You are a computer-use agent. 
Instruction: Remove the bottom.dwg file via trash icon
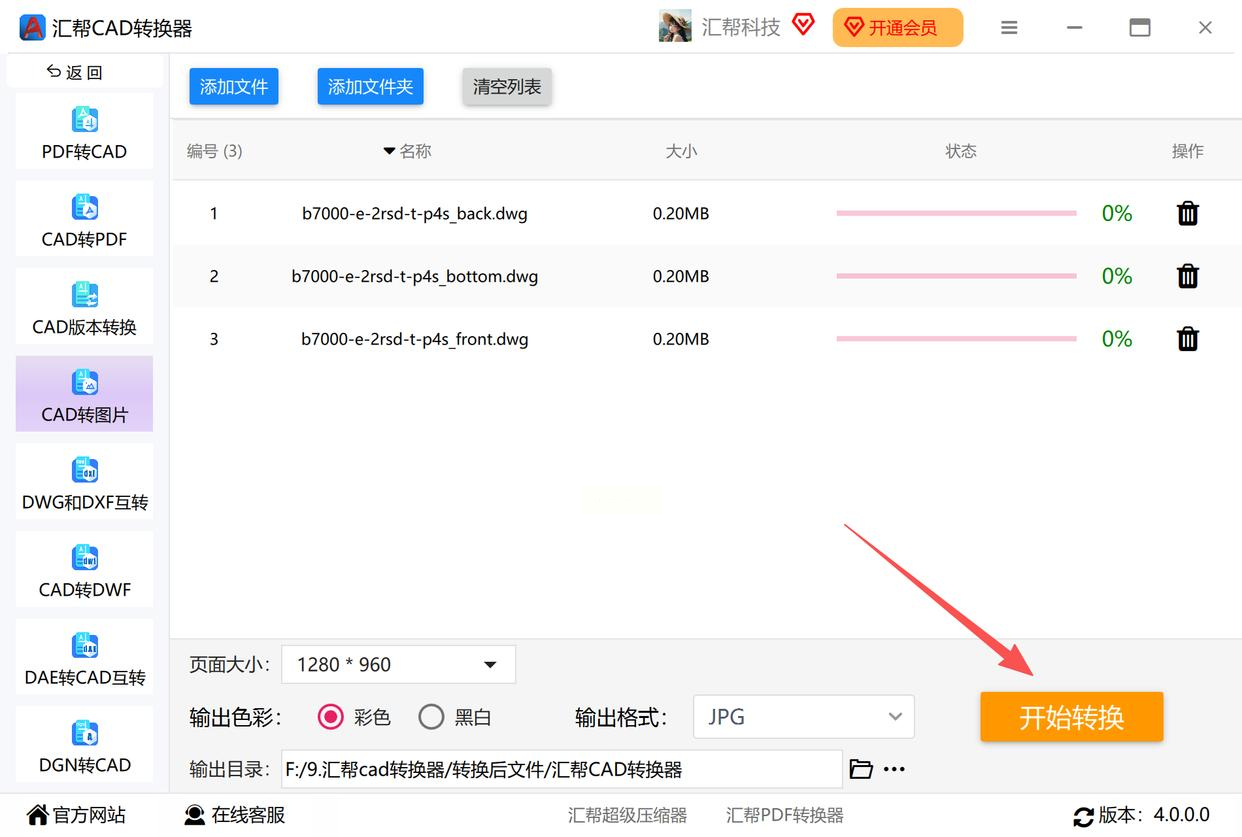(1187, 276)
